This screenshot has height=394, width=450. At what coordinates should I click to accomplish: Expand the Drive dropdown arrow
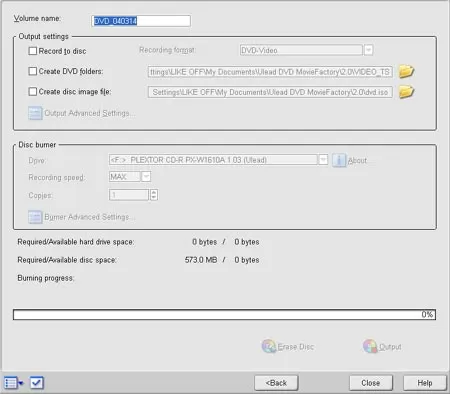click(x=323, y=160)
